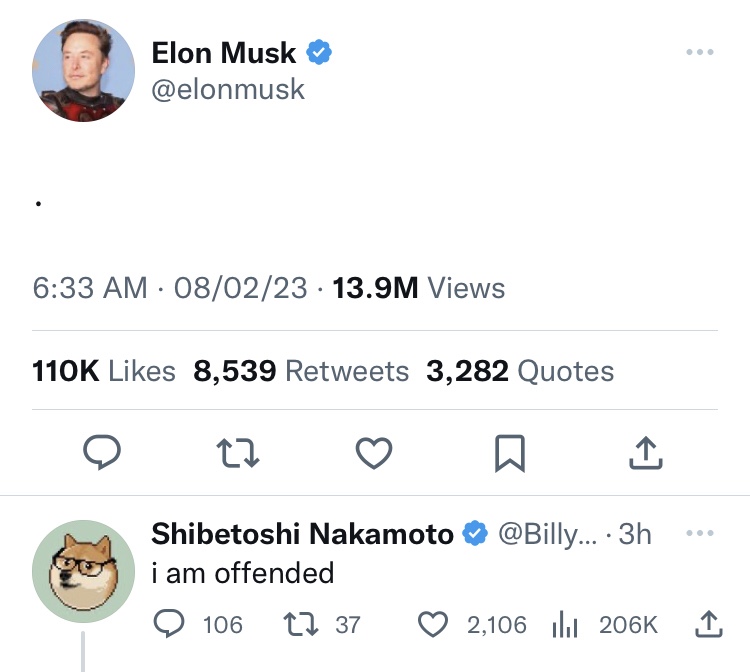Image resolution: width=750 pixels, height=672 pixels.
Task: Open Elon Musk's profile picture
Action: (x=84, y=70)
